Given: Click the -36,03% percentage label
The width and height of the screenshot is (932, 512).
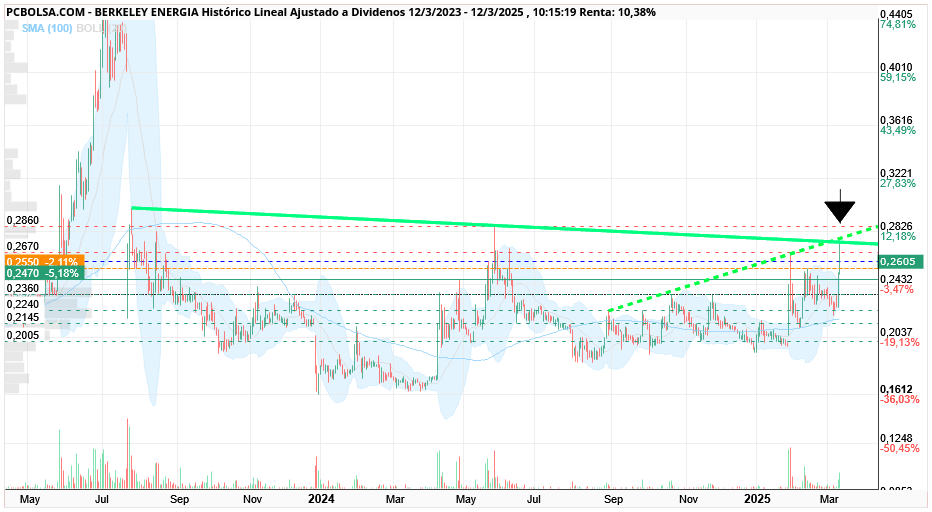Looking at the screenshot, I should (x=899, y=400).
